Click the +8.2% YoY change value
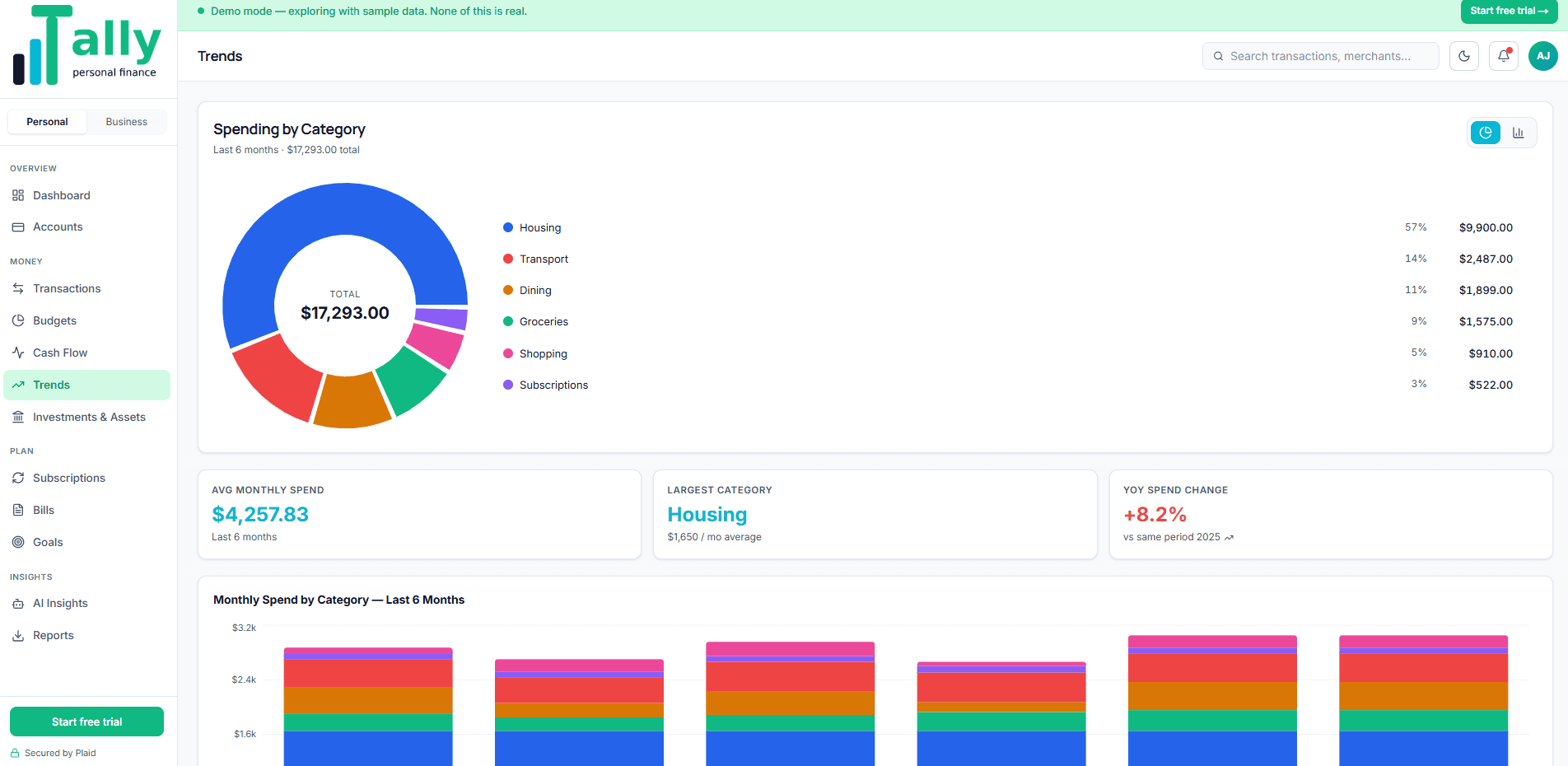 [1155, 515]
